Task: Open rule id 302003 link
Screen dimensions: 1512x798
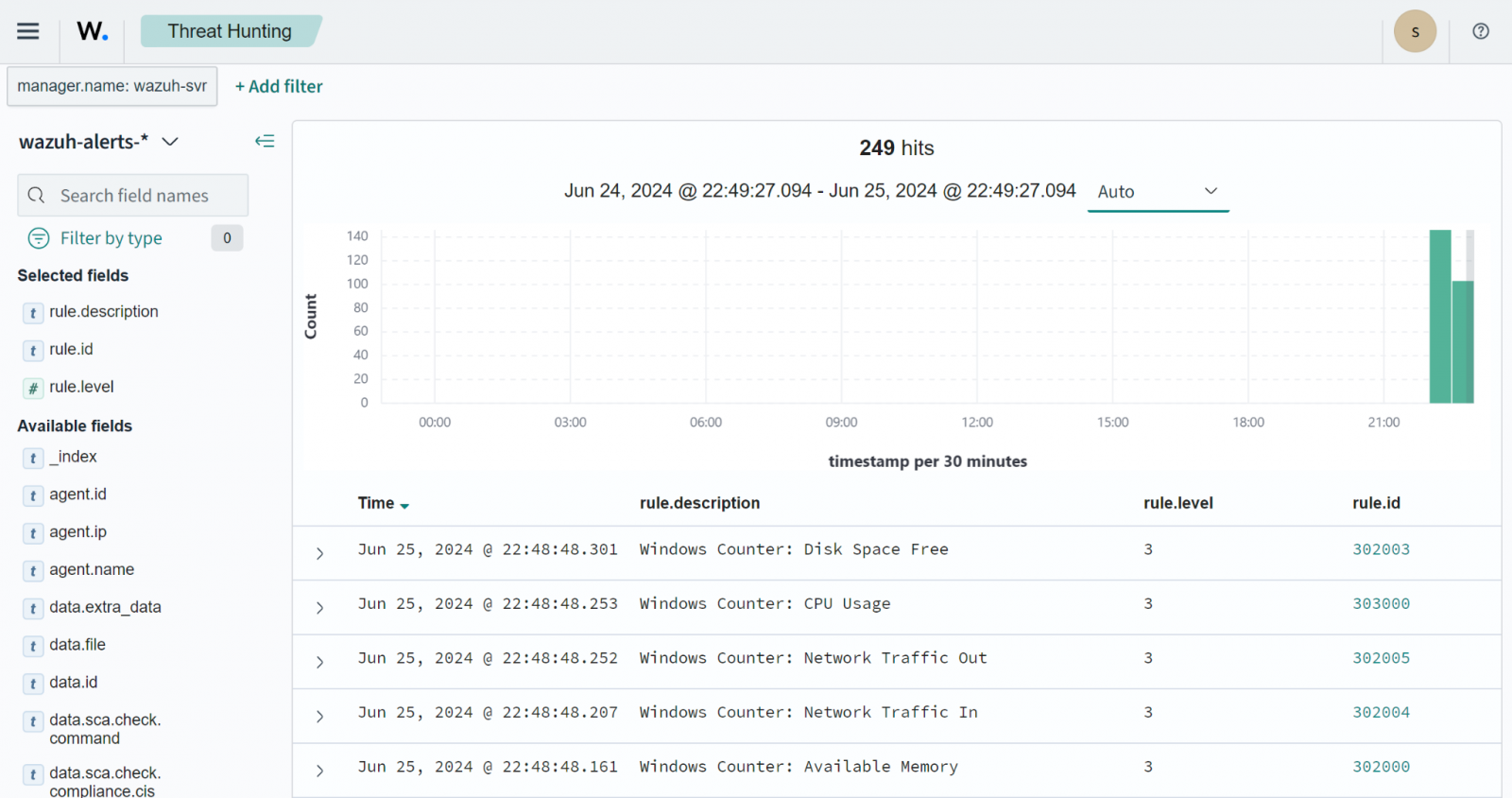Action: [1381, 549]
